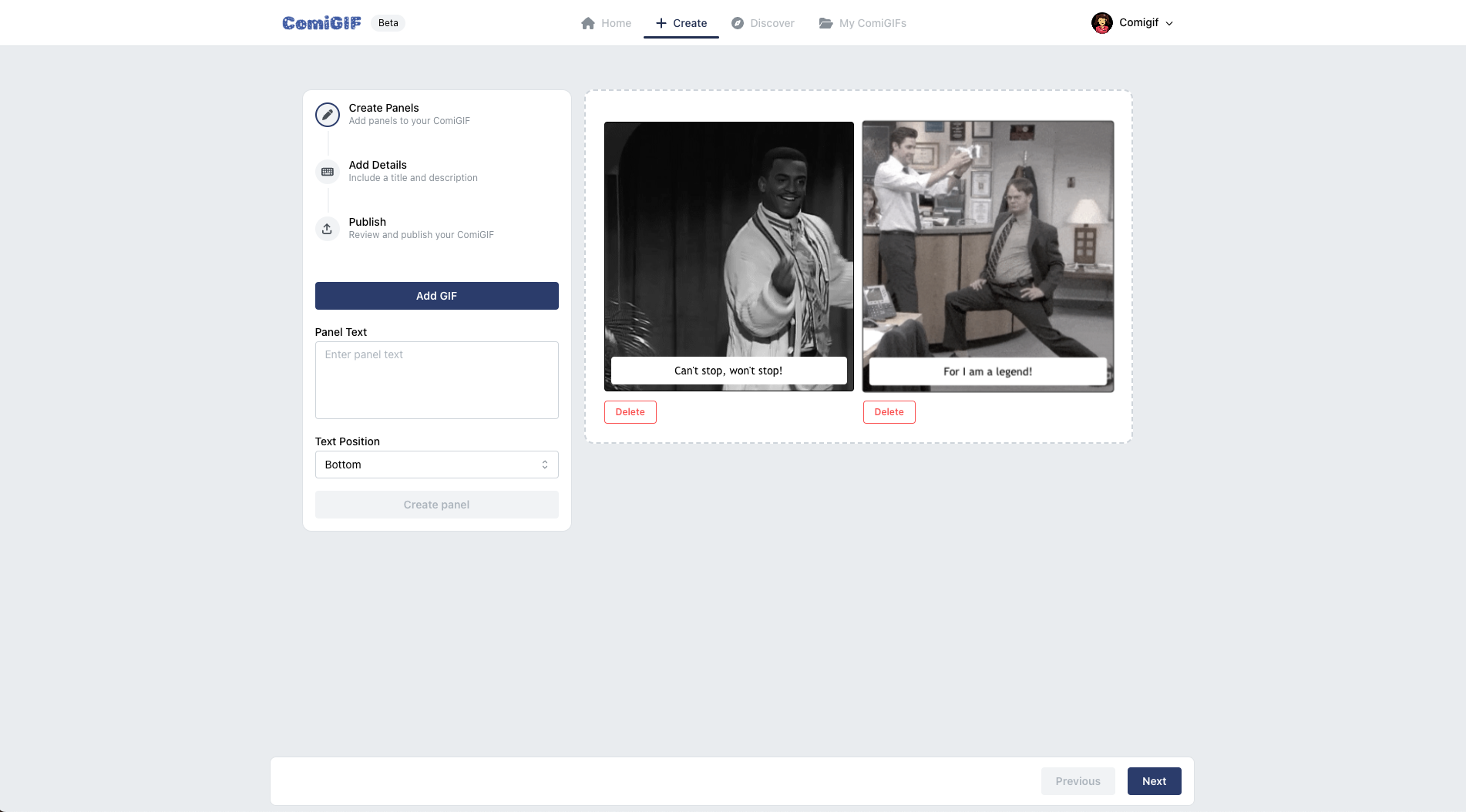Select the dancing man GIF panel
The image size is (1466, 812).
[x=728, y=256]
